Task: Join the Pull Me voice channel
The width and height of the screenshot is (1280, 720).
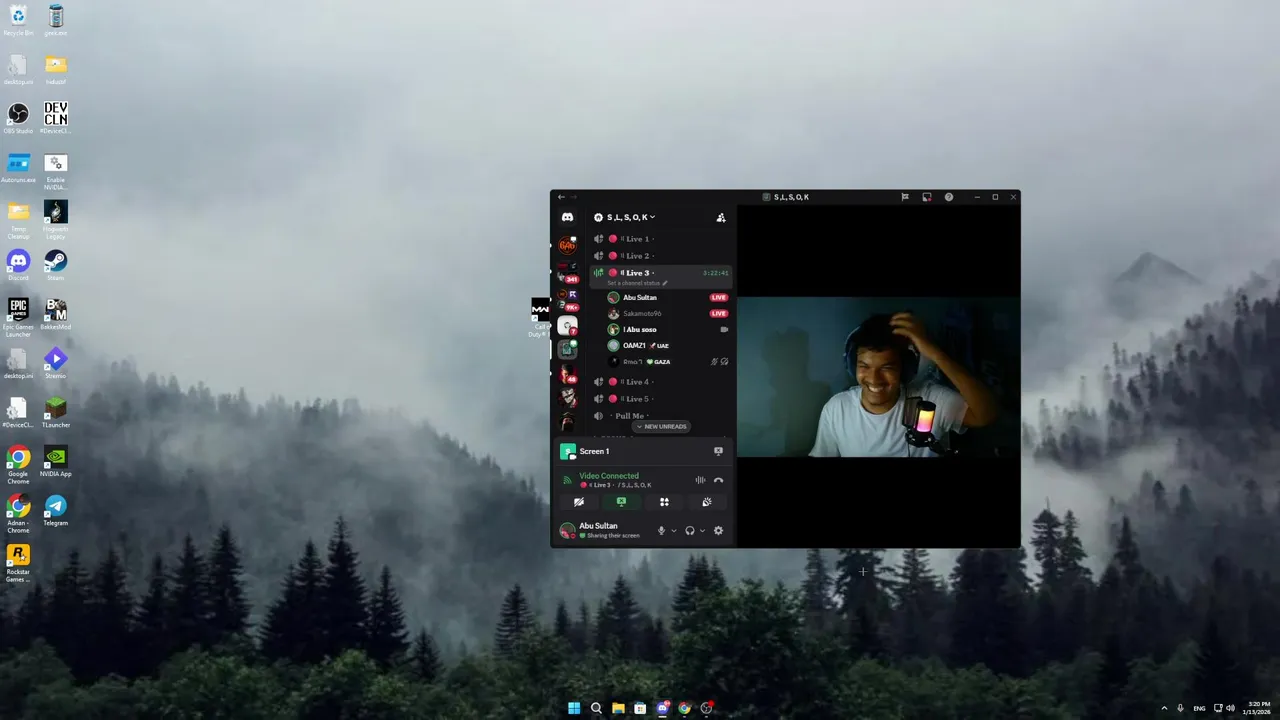Action: pos(661,416)
